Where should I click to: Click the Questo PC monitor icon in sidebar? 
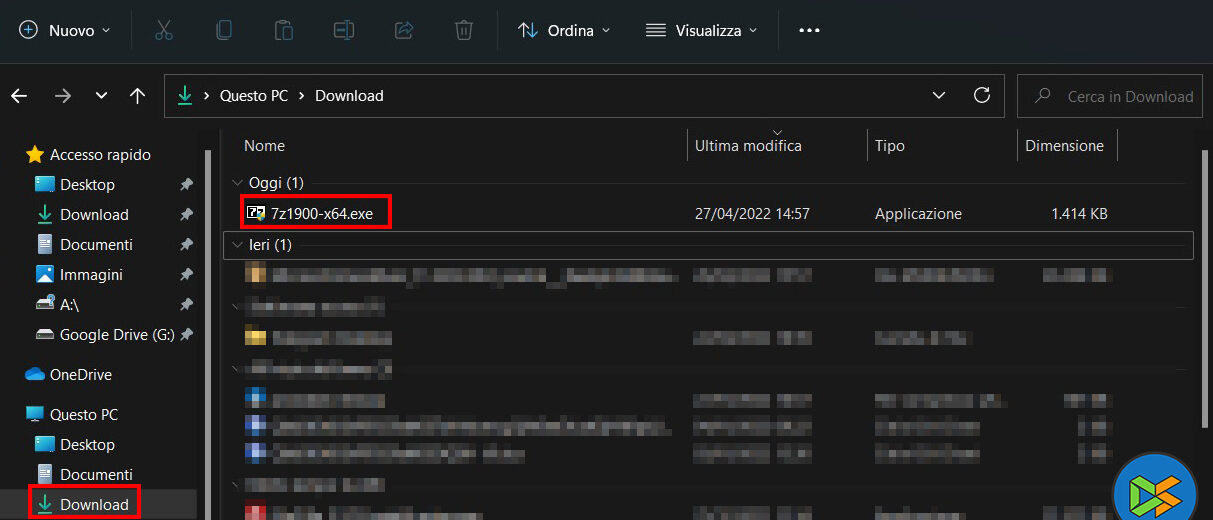click(x=35, y=415)
